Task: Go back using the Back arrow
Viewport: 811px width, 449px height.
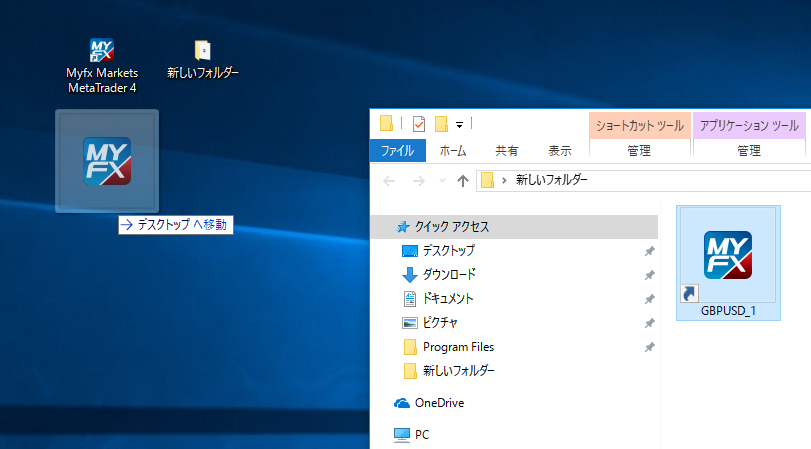Action: 389,181
